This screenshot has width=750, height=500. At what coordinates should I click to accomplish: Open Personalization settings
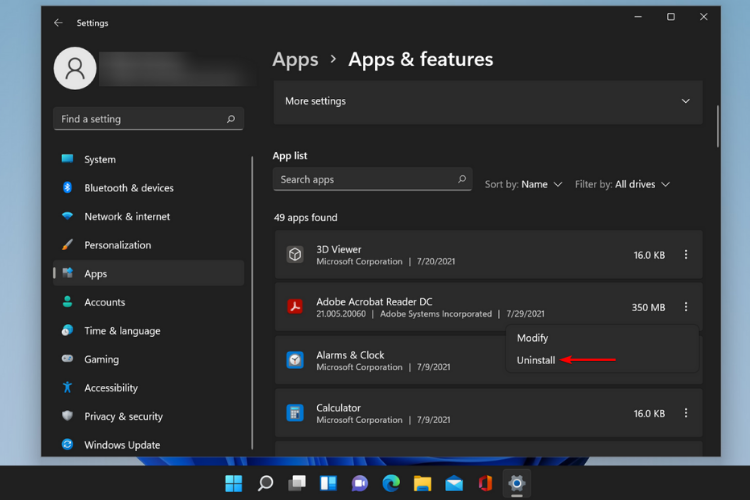coord(117,245)
